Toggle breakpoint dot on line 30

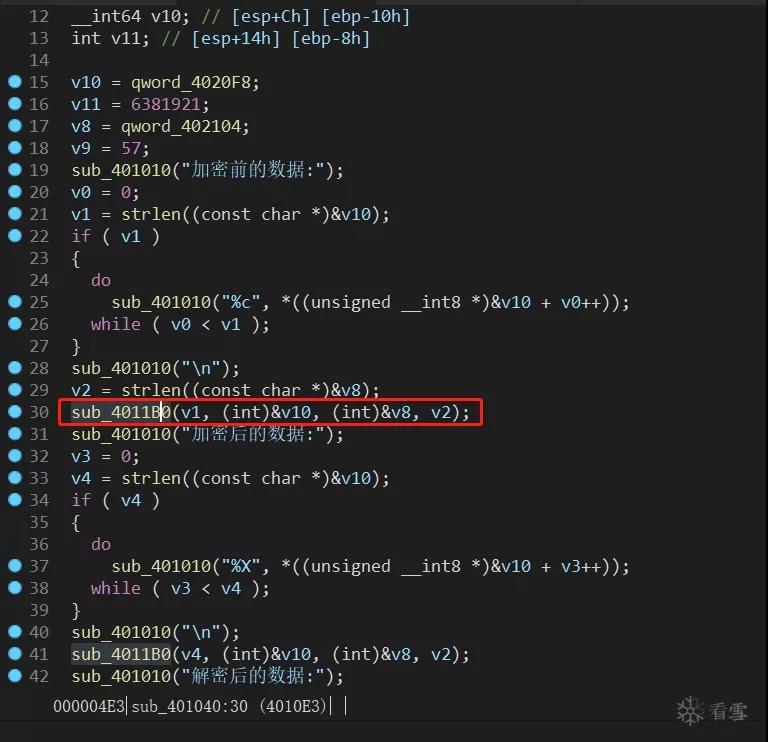pyautogui.click(x=15, y=411)
